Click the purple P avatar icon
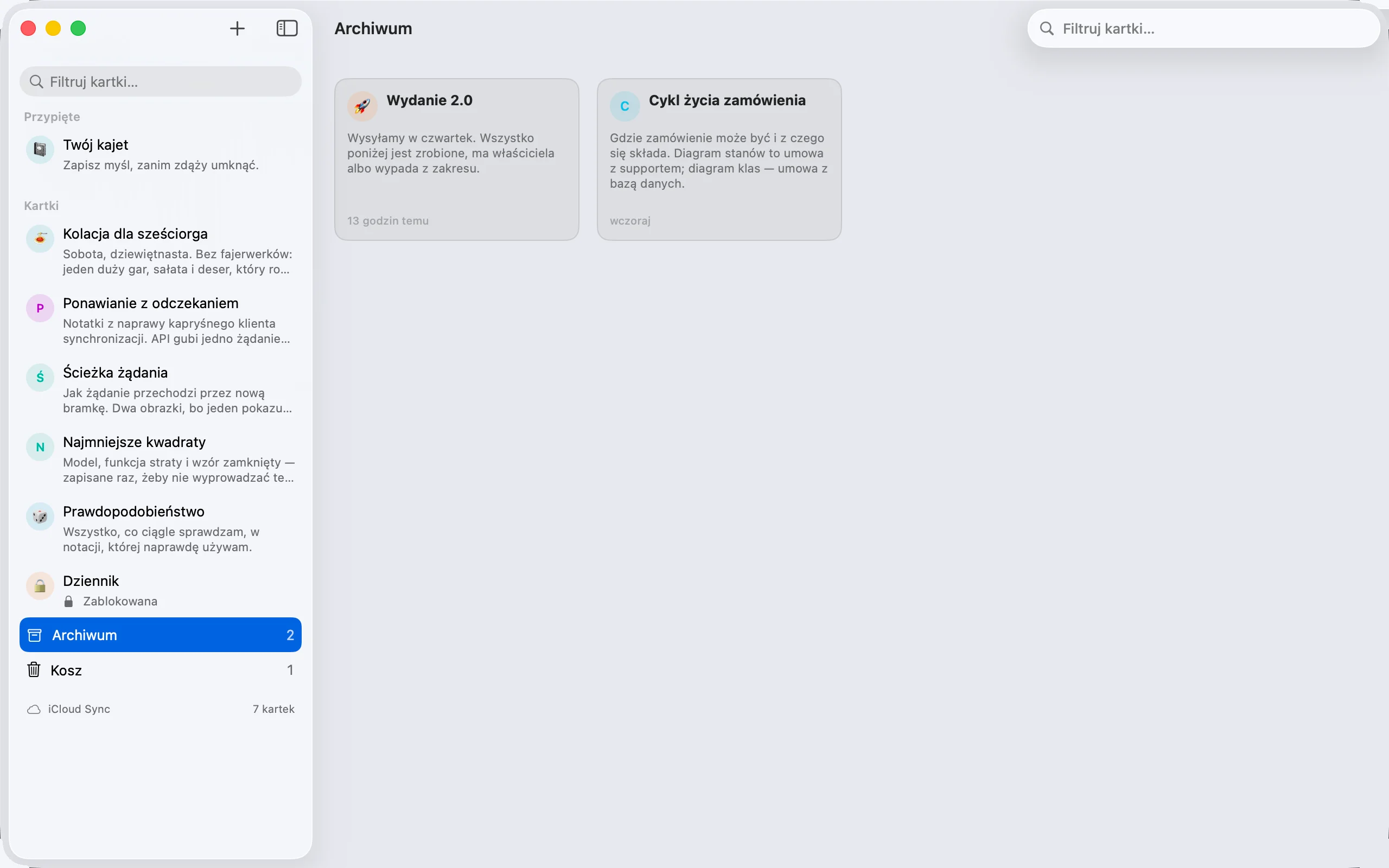 (x=40, y=308)
